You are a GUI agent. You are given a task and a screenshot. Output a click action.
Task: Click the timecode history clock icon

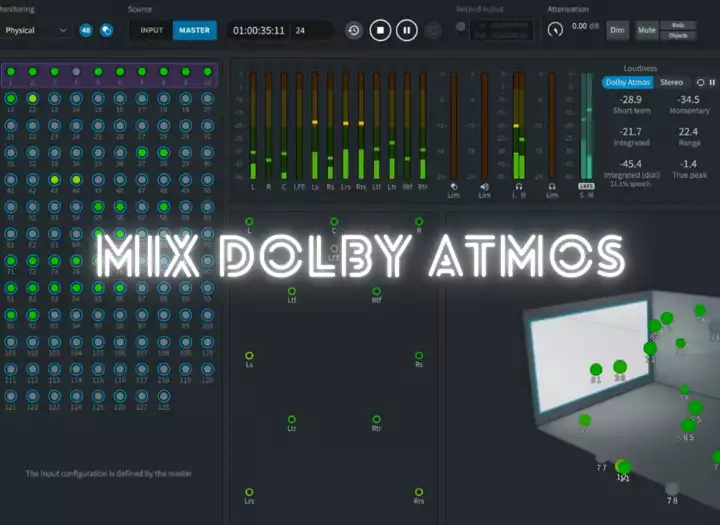pyautogui.click(x=354, y=30)
